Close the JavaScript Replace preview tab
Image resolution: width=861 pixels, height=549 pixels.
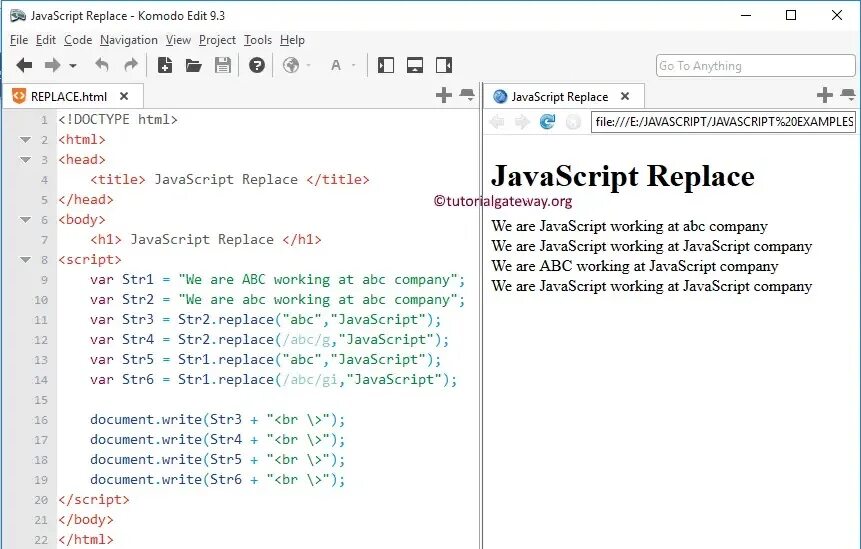[625, 97]
